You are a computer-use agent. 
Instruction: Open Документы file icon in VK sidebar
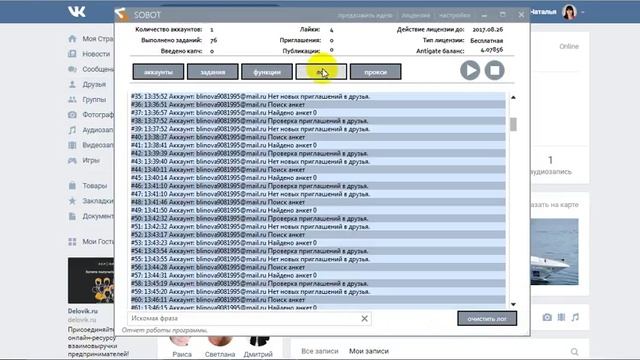tap(72, 216)
